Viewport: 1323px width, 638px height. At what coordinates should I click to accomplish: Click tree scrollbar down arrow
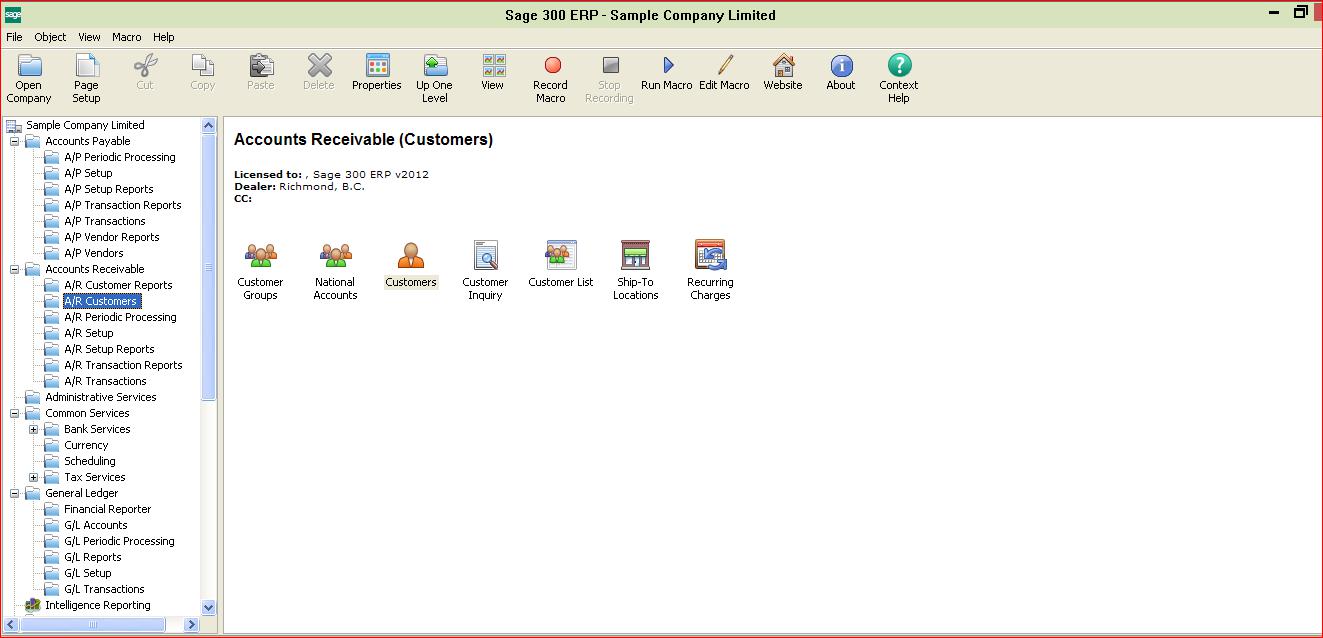coord(209,607)
